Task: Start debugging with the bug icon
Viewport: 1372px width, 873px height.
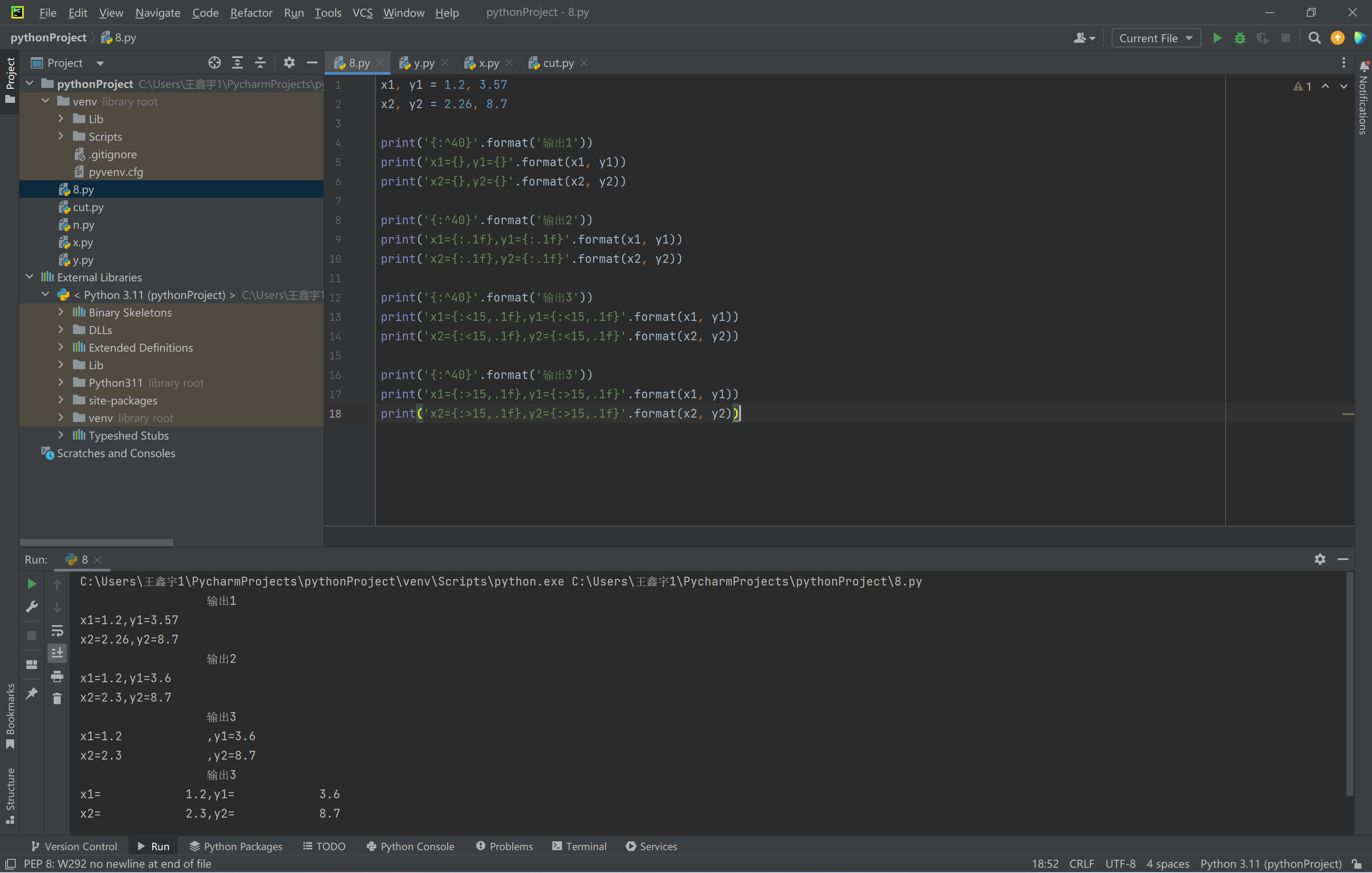Action: pos(1240,38)
